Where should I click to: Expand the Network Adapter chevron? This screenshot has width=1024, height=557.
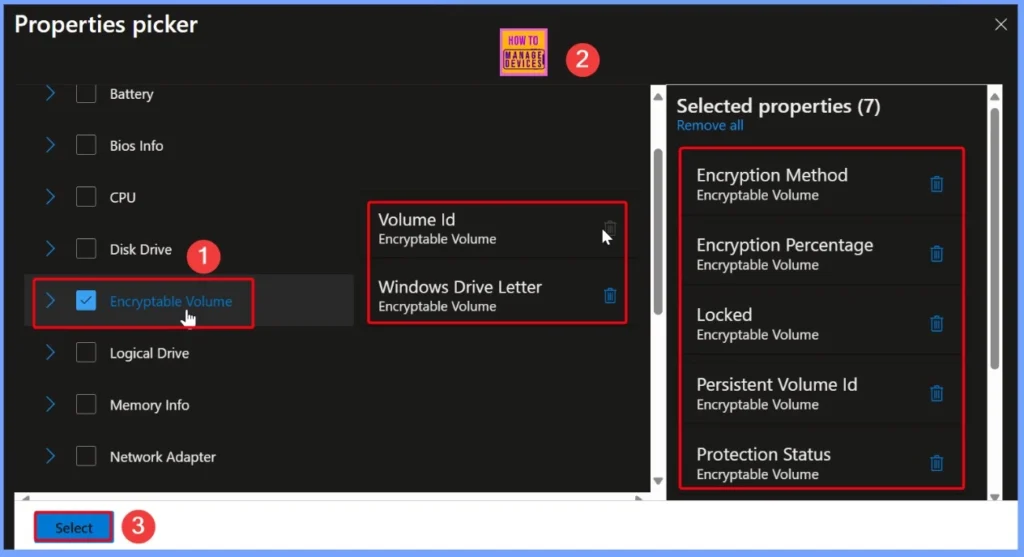click(x=50, y=456)
